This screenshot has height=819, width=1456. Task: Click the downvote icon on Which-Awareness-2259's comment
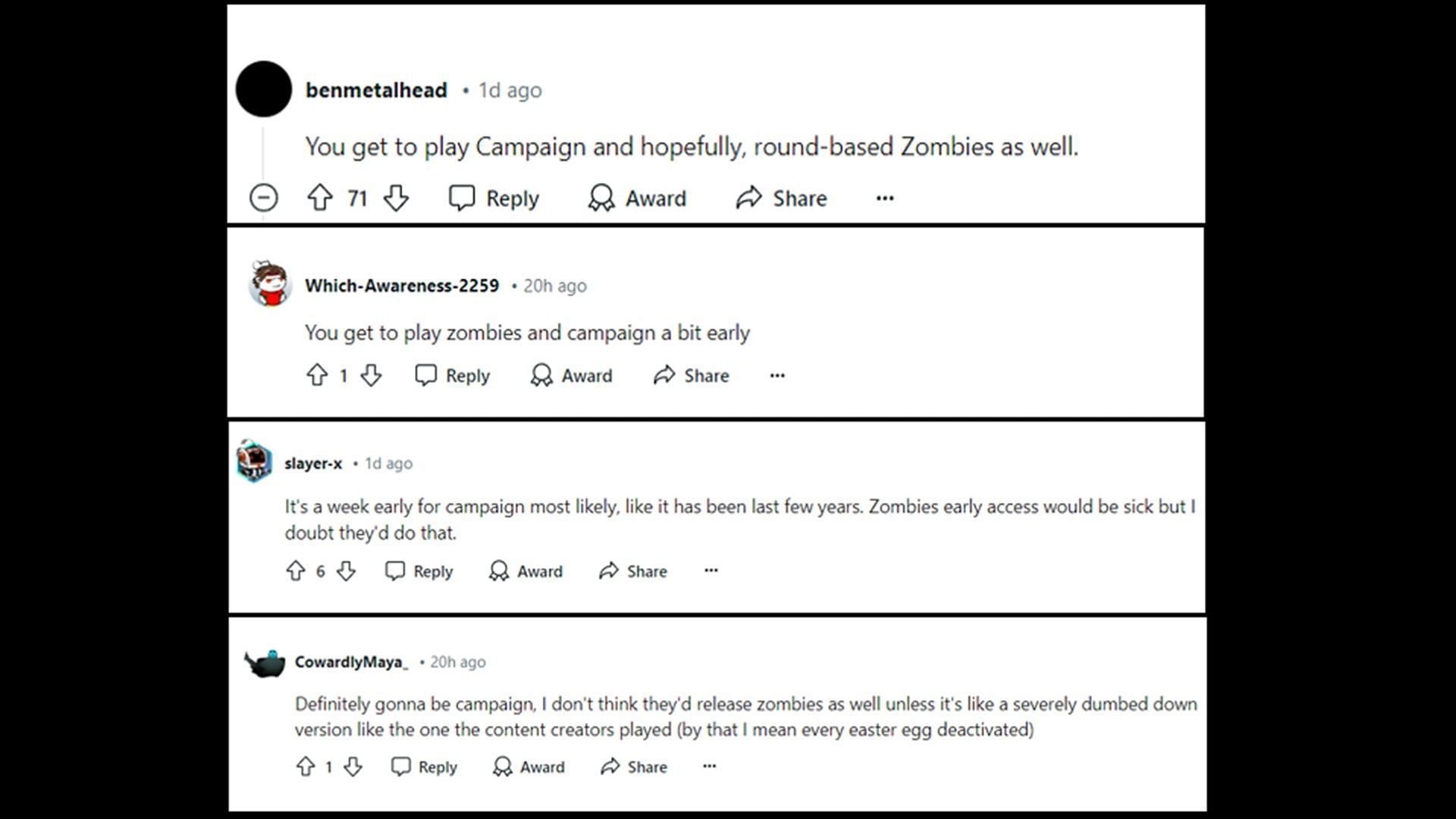(370, 375)
